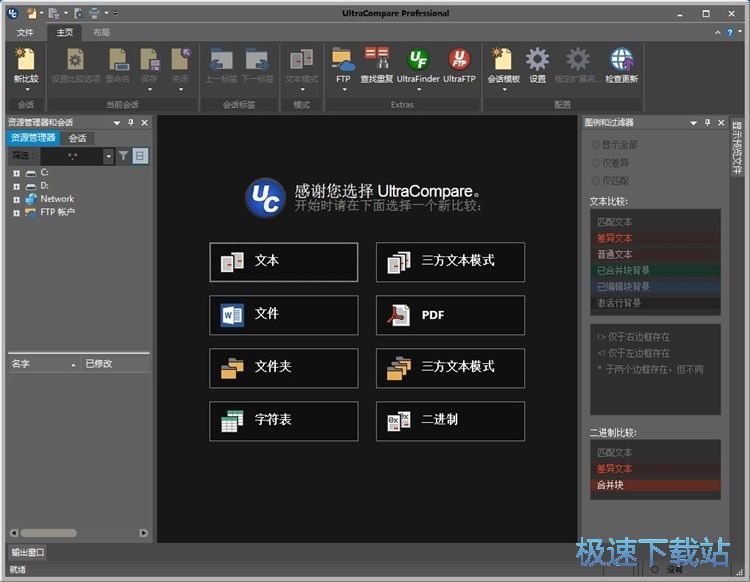Switch to the 布局 ribbon tab
The image size is (750, 582).
[x=101, y=33]
